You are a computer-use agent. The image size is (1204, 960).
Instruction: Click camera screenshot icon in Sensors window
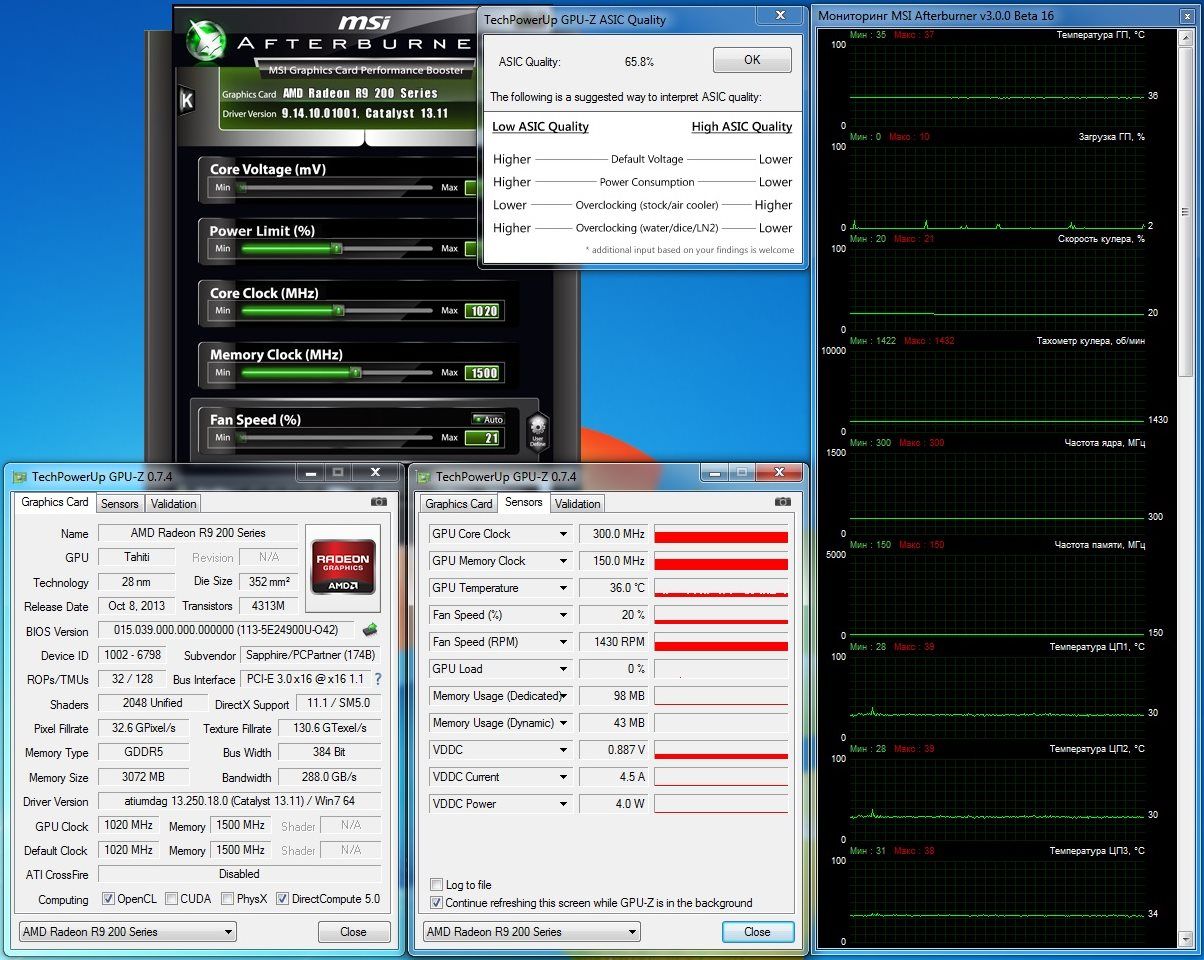783,502
